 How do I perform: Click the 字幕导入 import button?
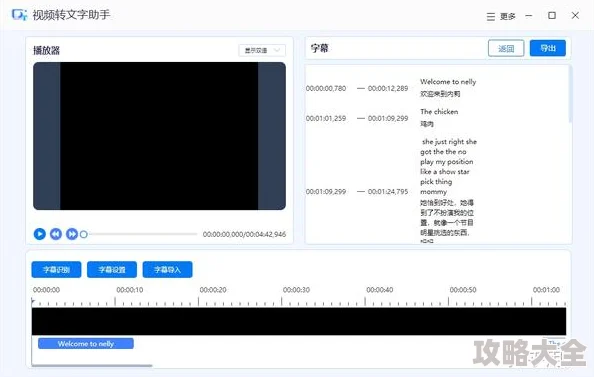tap(167, 270)
